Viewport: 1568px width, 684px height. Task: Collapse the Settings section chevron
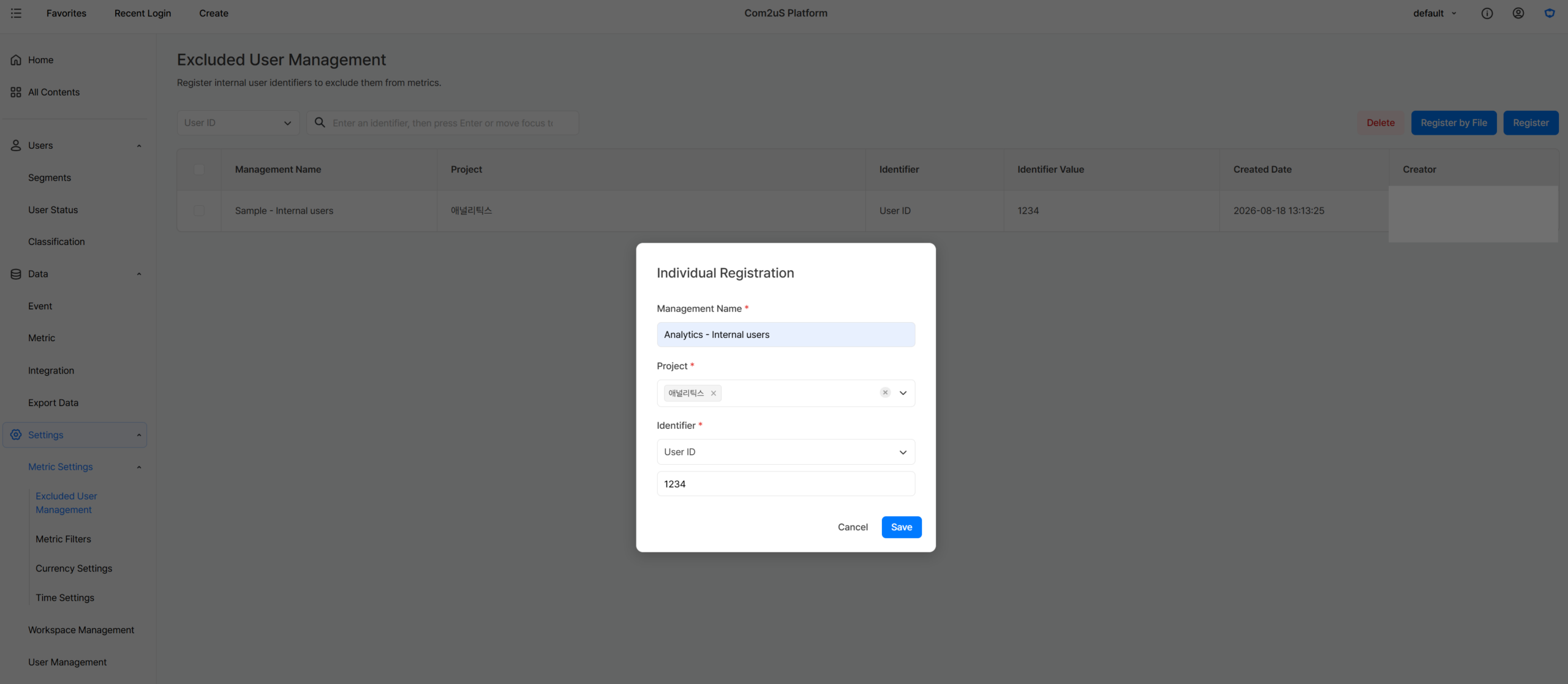[139, 435]
